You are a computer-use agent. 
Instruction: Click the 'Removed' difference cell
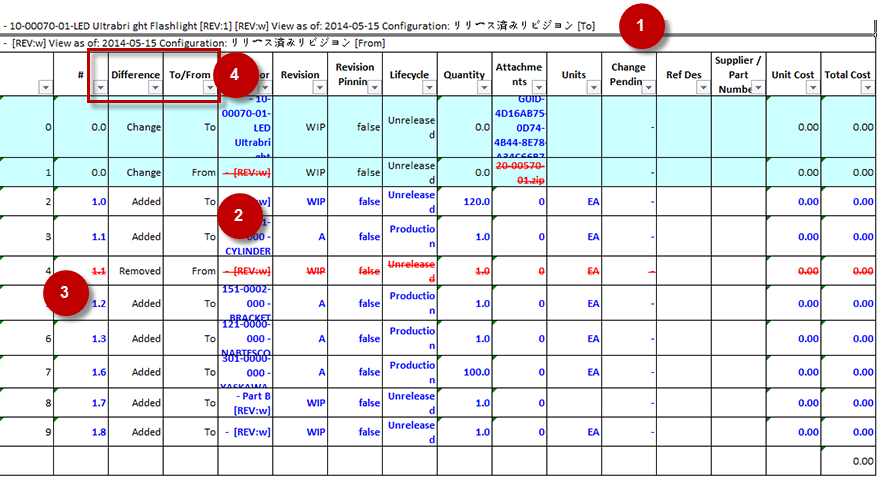point(136,271)
